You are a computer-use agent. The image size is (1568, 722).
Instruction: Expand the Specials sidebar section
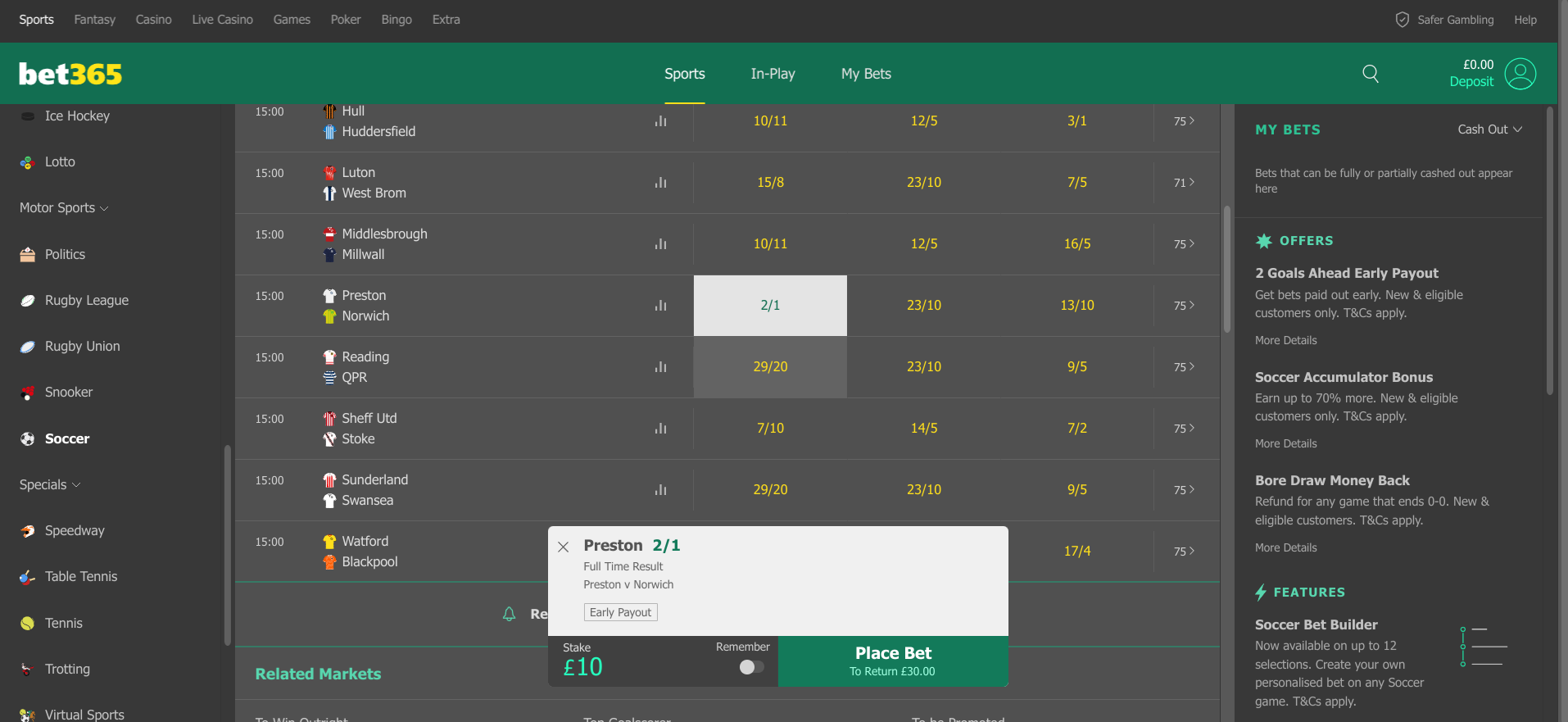(50, 485)
